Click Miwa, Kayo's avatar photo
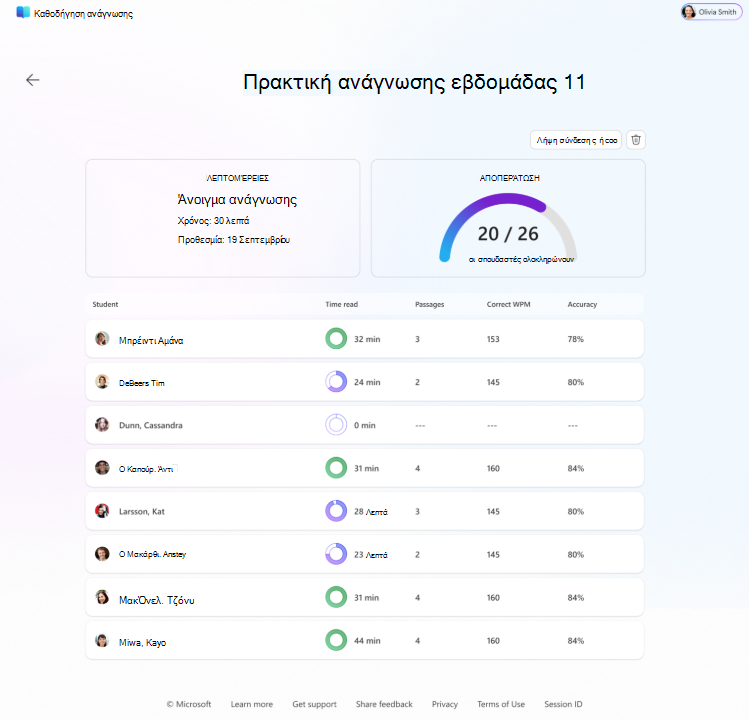749x720 pixels. point(102,640)
